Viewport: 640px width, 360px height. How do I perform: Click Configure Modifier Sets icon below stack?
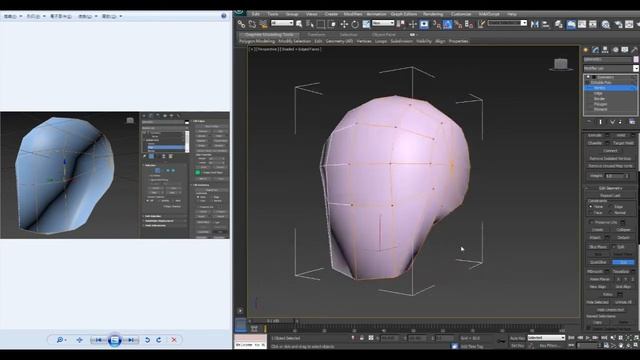[x=632, y=122]
